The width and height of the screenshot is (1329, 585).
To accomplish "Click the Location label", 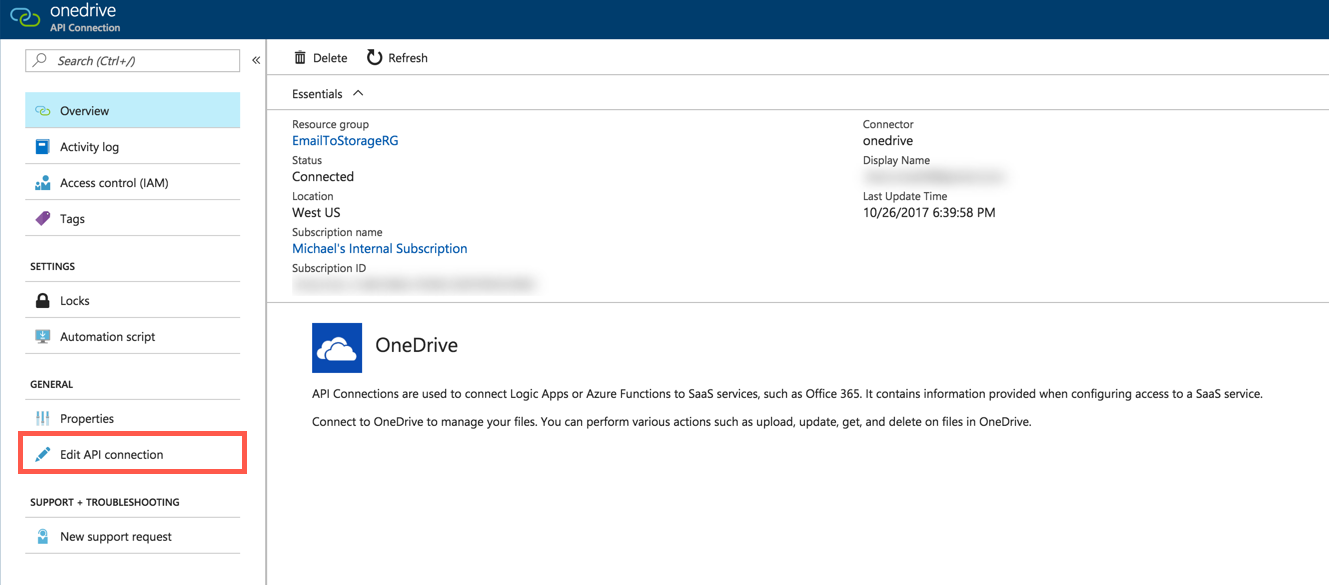I will click(312, 197).
